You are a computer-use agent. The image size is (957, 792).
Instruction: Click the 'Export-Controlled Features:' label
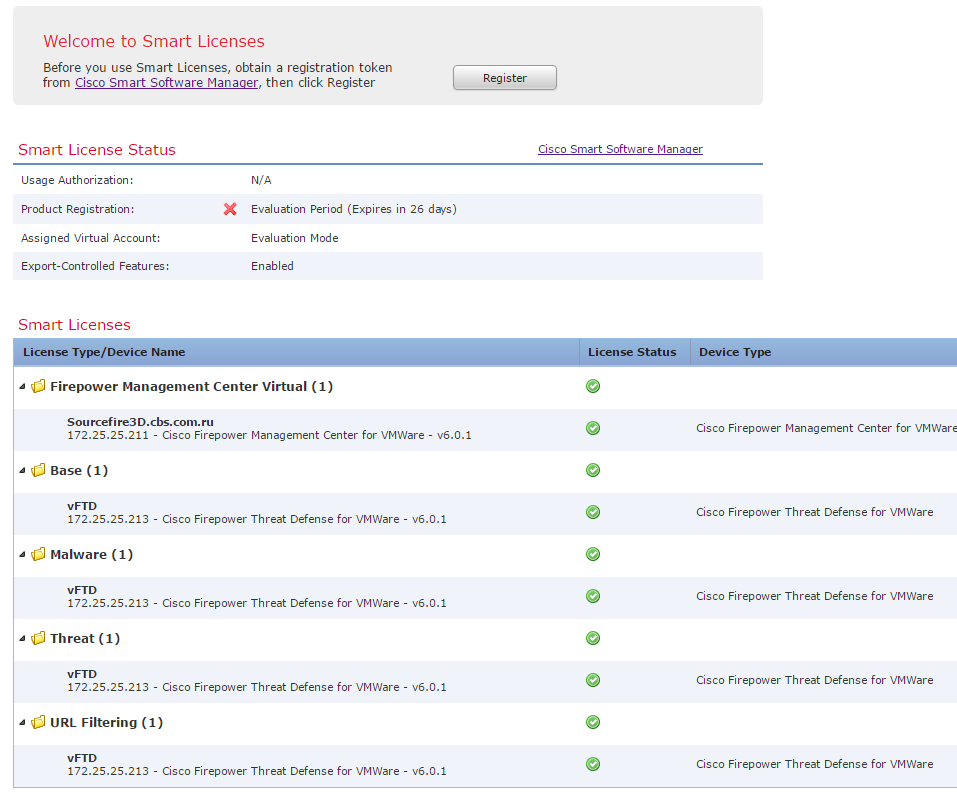pos(95,266)
